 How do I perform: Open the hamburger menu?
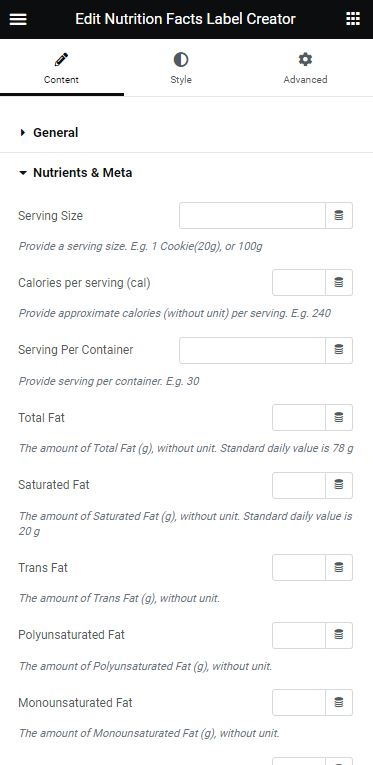click(x=18, y=19)
